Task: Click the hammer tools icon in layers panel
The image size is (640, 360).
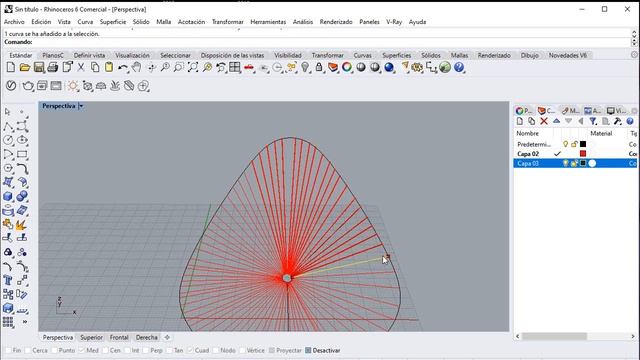Action: click(x=618, y=121)
